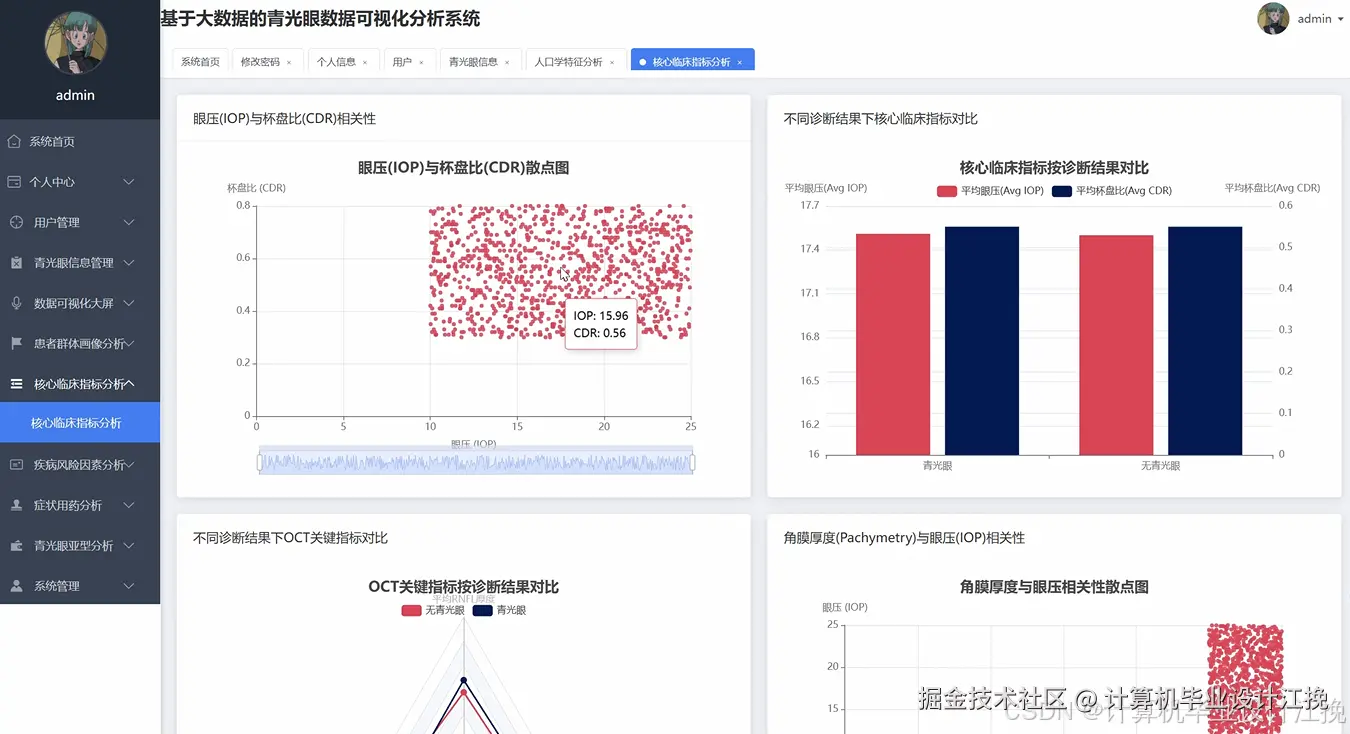This screenshot has height=734, width=1350.
Task: Click the right handle of scatter zoom slider
Action: pos(692,462)
